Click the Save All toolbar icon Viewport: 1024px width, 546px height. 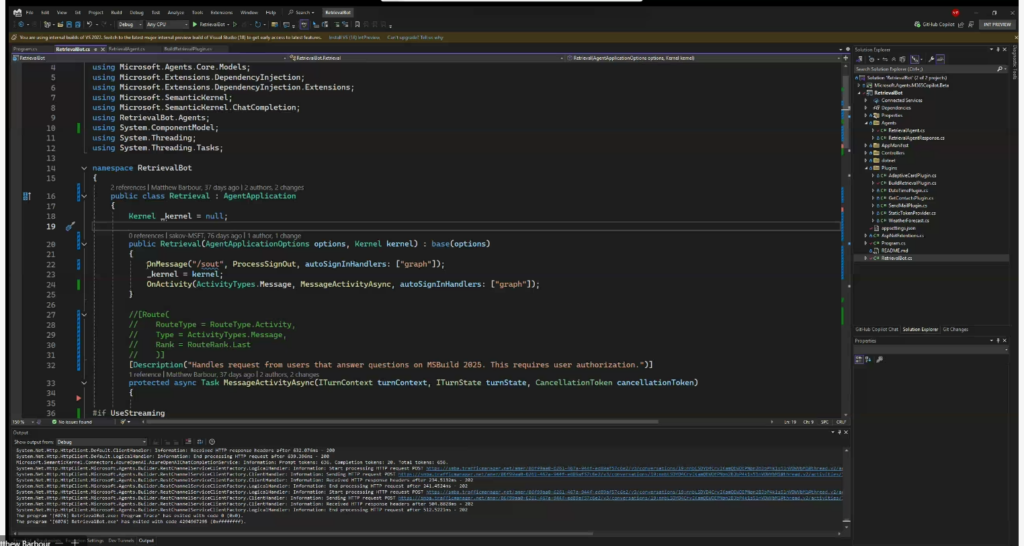[78, 24]
